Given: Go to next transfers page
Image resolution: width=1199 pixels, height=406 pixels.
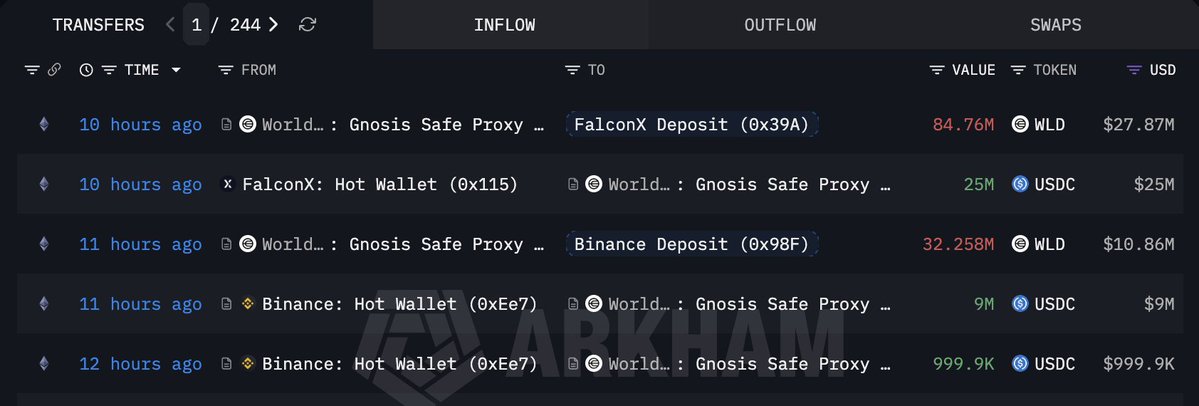Looking at the screenshot, I should pos(274,25).
